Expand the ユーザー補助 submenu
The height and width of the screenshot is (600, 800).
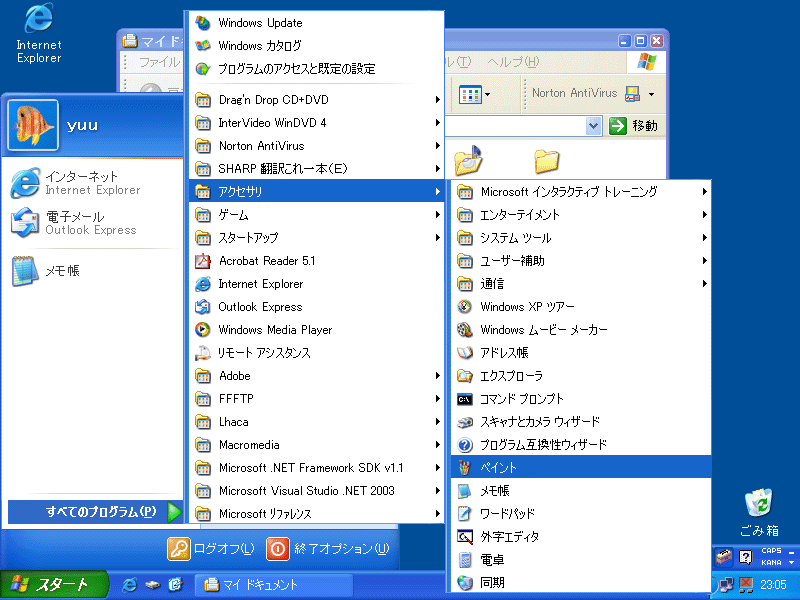[581, 261]
